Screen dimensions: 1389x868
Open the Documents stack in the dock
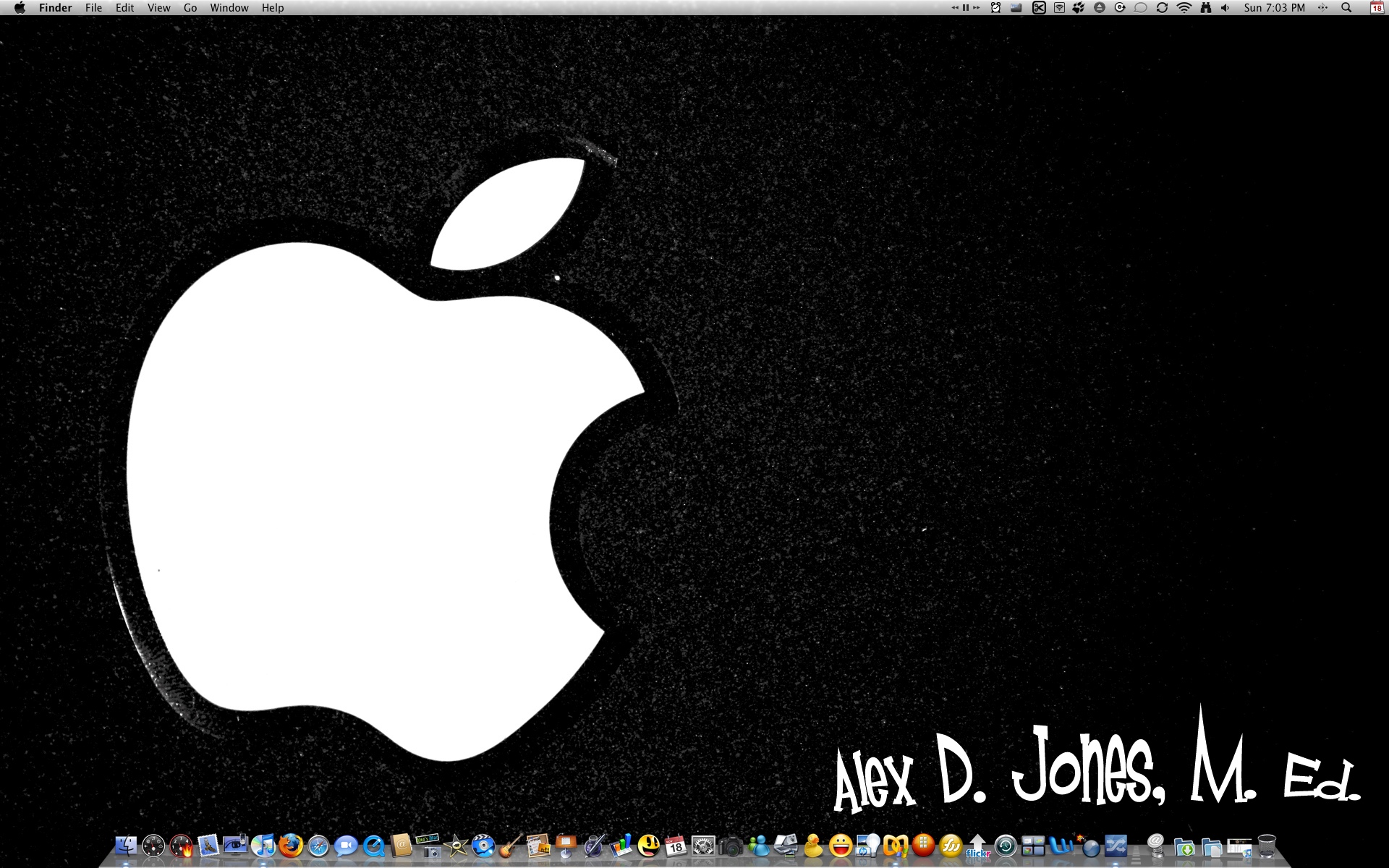coord(1212,846)
